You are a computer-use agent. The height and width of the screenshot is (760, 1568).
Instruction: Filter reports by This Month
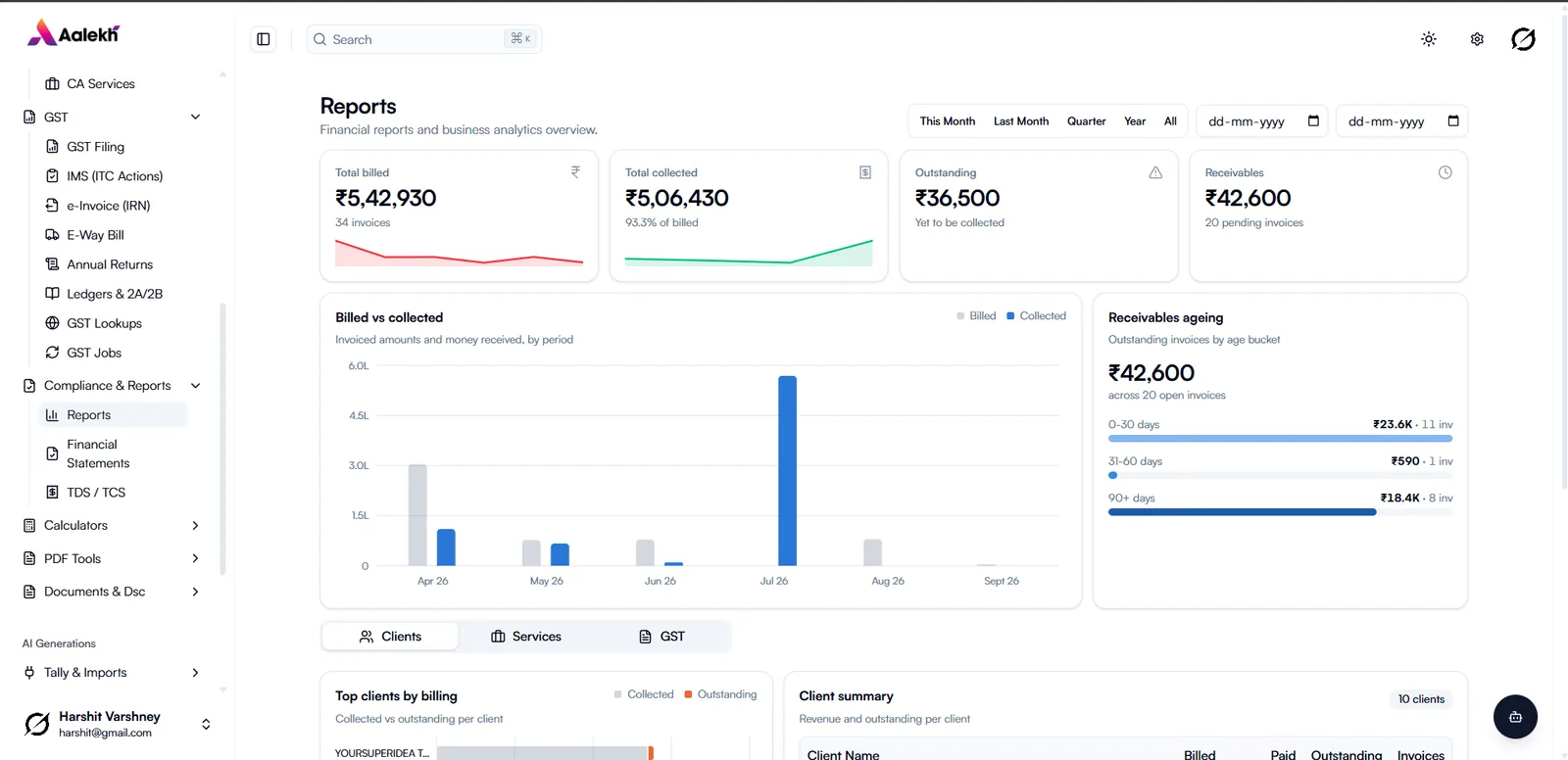[x=948, y=121]
